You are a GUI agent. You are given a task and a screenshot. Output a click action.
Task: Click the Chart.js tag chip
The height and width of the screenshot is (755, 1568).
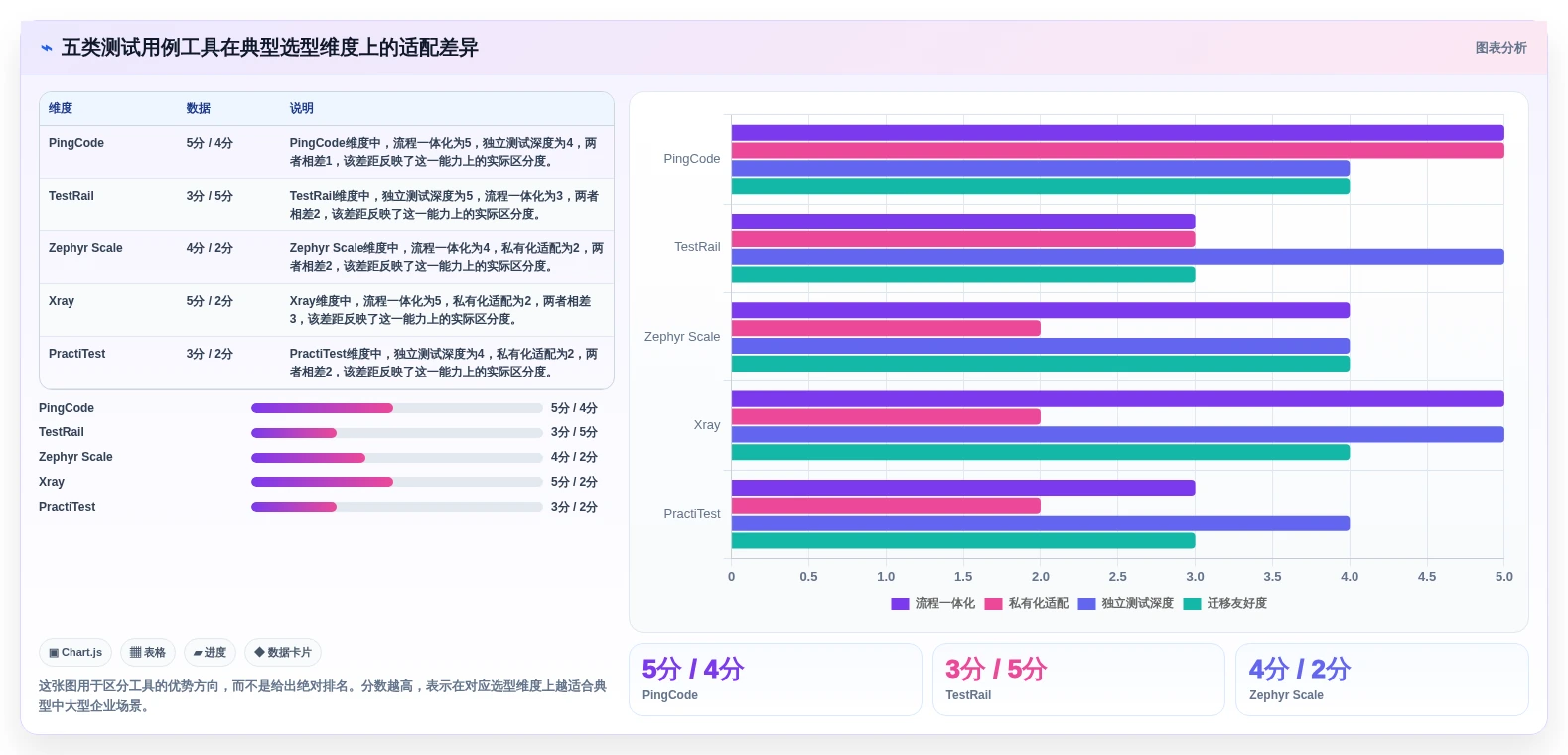(75, 653)
